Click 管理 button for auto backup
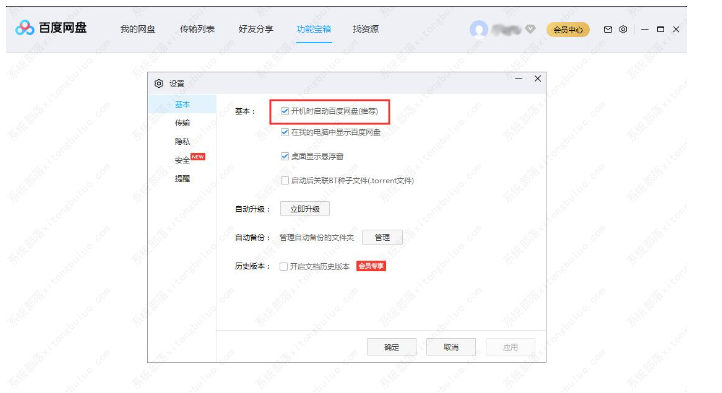This screenshot has width=722, height=393. [x=382, y=237]
